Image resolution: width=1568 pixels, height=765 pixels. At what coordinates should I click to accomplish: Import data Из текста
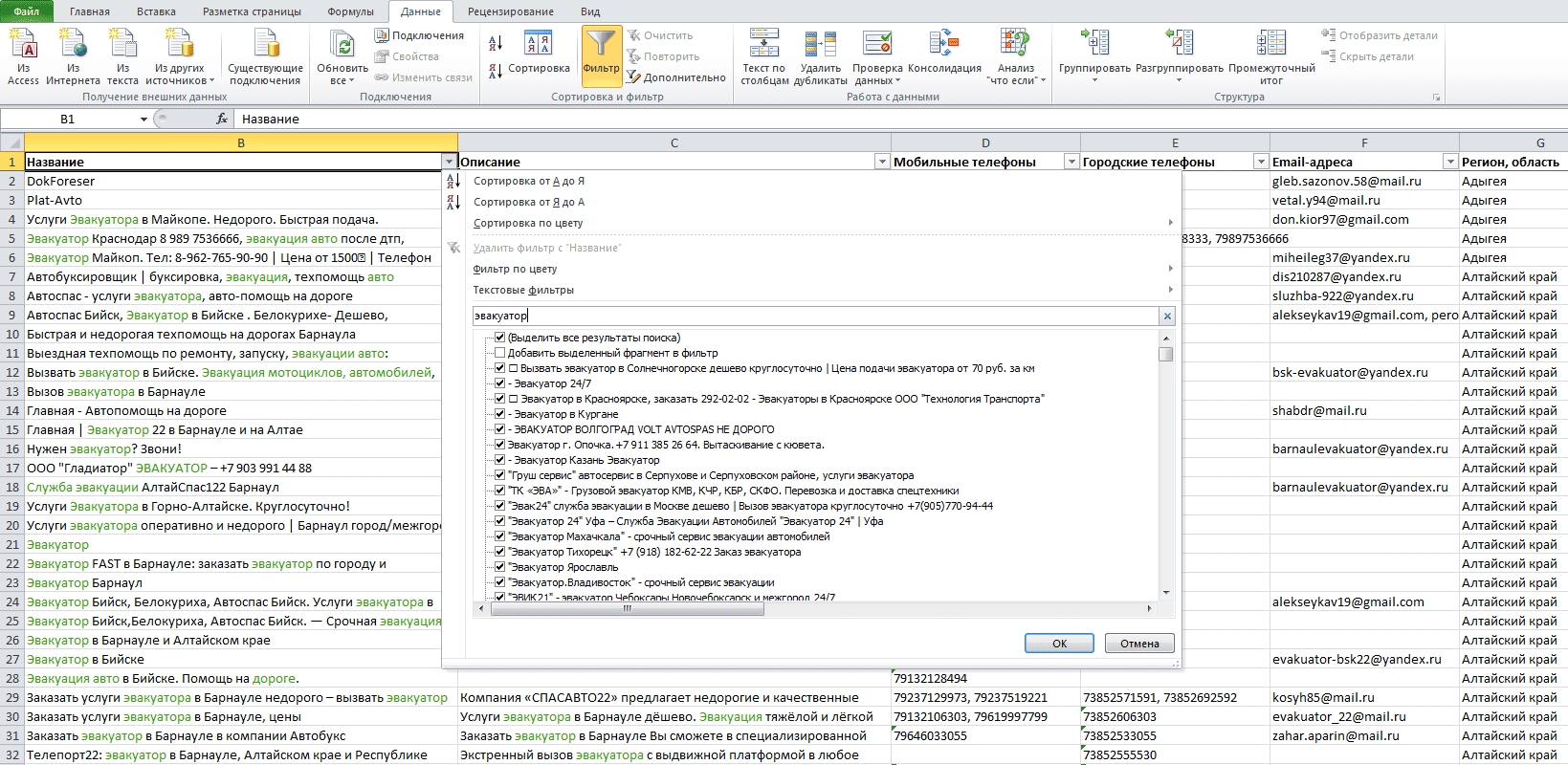(122, 57)
